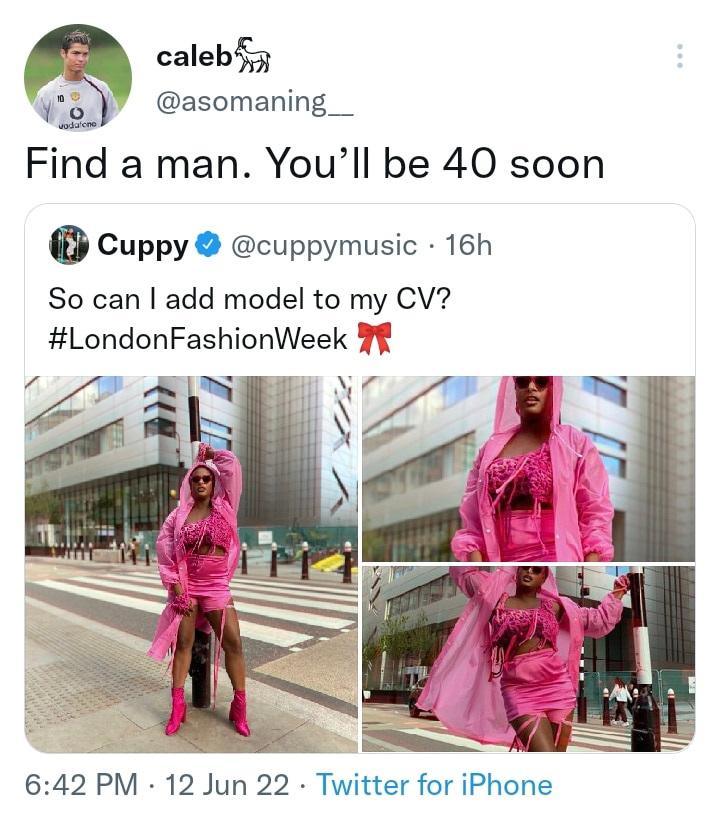Image resolution: width=720 pixels, height=815 pixels.
Task: Open the bottom-right photo by the pole
Action: [528, 659]
